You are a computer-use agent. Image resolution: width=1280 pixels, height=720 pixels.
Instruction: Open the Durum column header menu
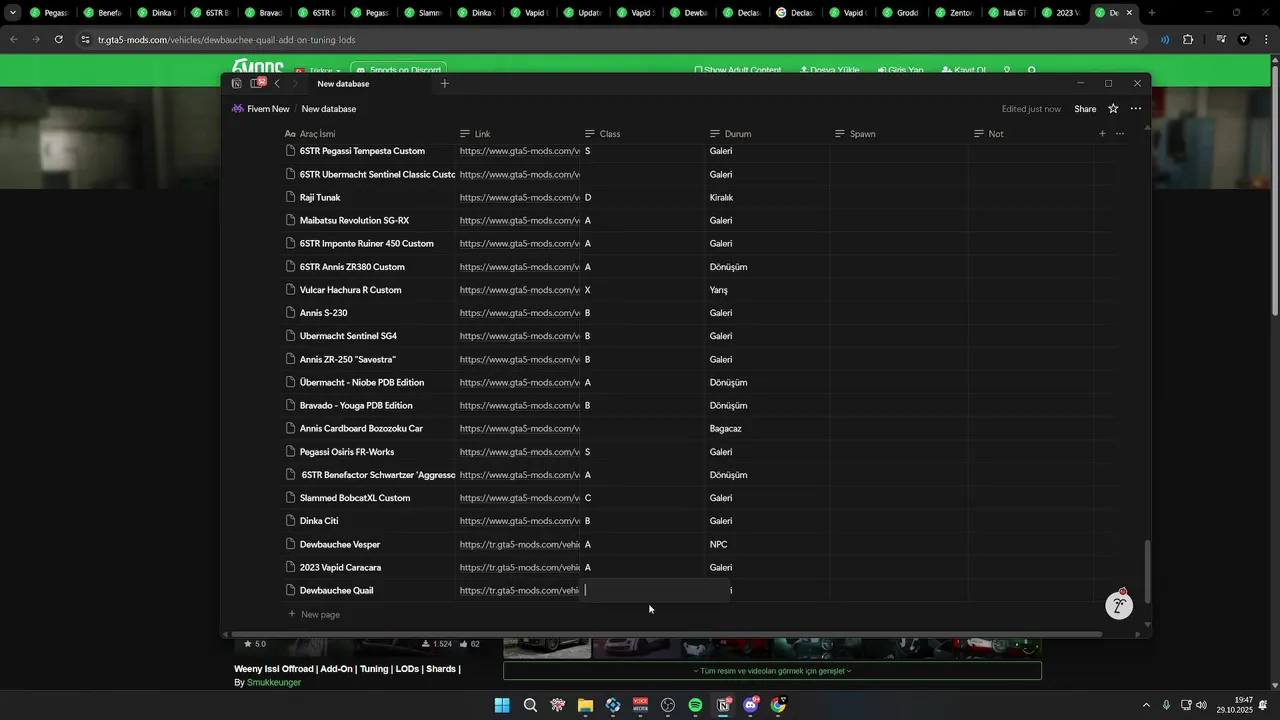tap(730, 134)
